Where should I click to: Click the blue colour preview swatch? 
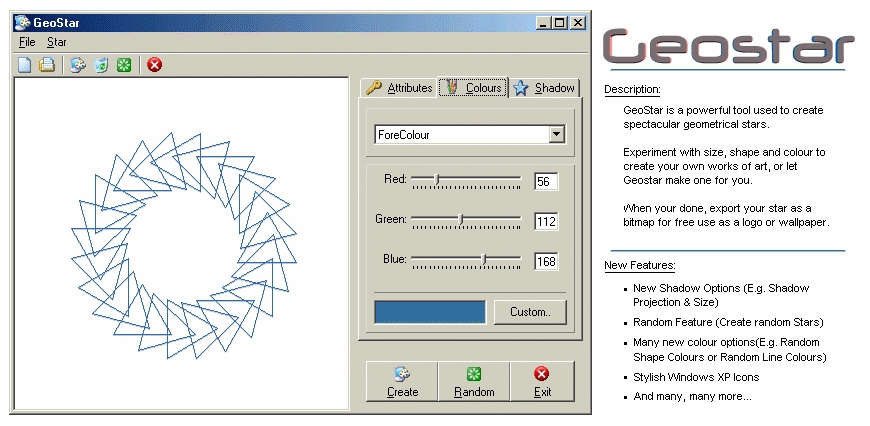click(x=430, y=311)
